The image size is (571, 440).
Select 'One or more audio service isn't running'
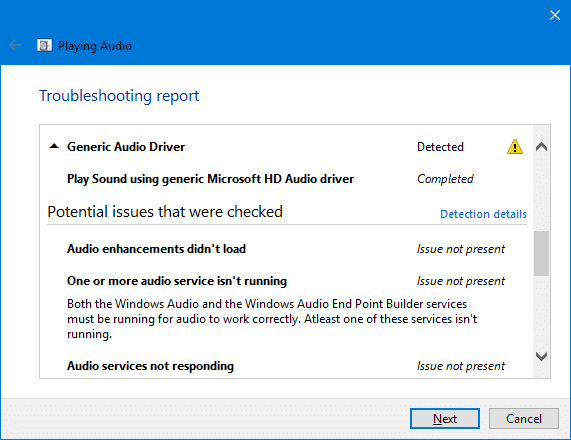177,281
